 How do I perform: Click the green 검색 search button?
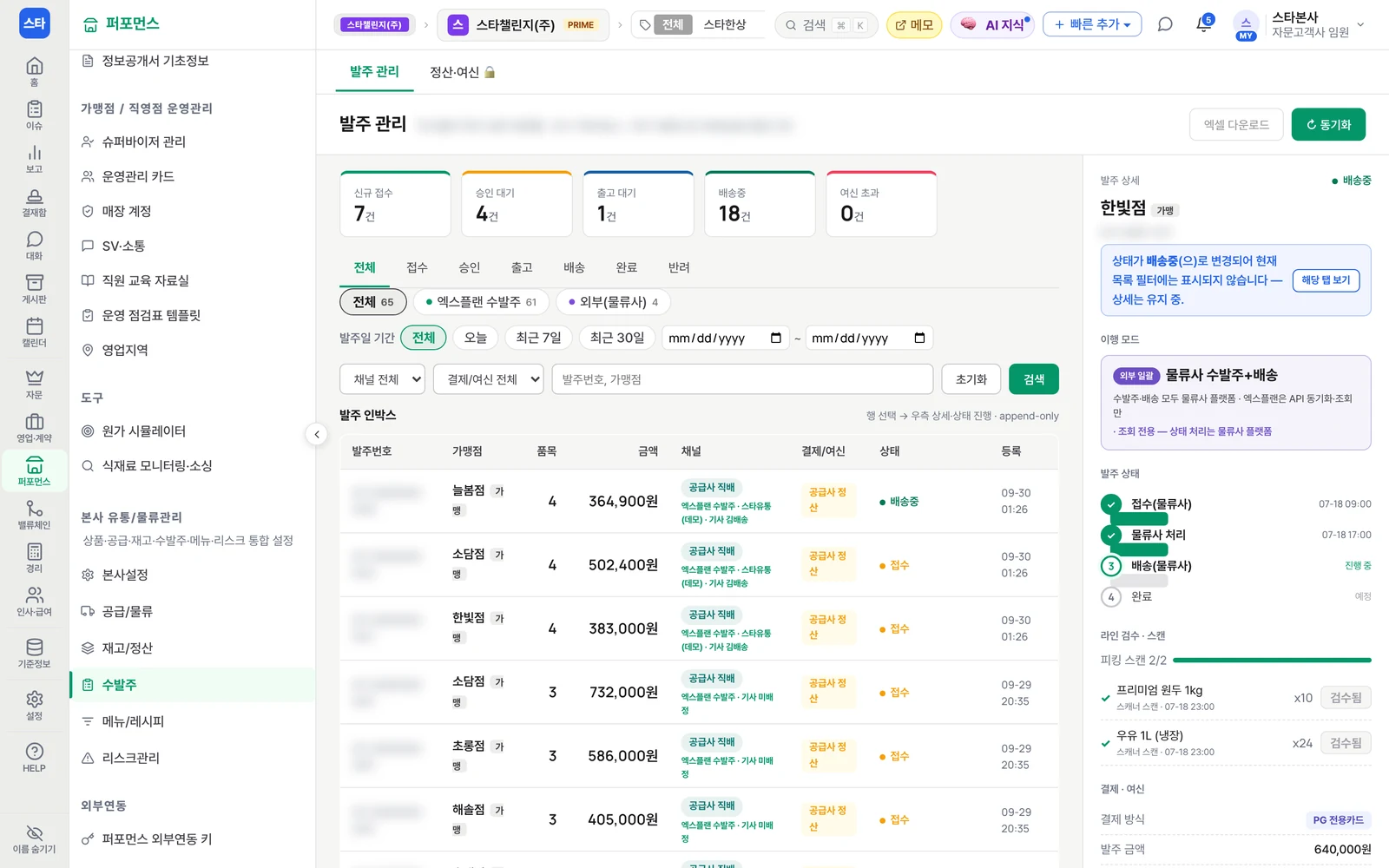click(1034, 379)
